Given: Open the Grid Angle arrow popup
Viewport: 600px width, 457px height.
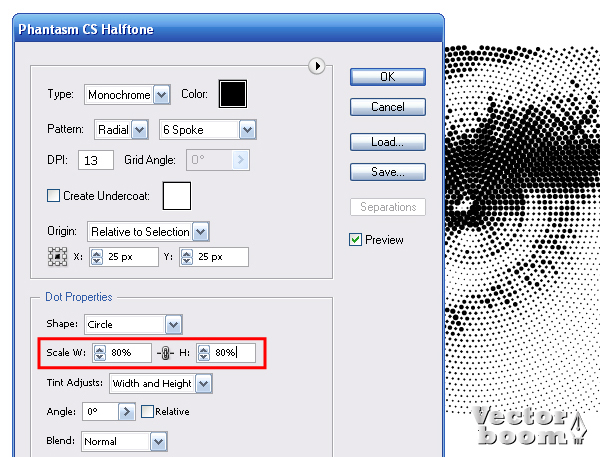Looking at the screenshot, I should coord(241,160).
